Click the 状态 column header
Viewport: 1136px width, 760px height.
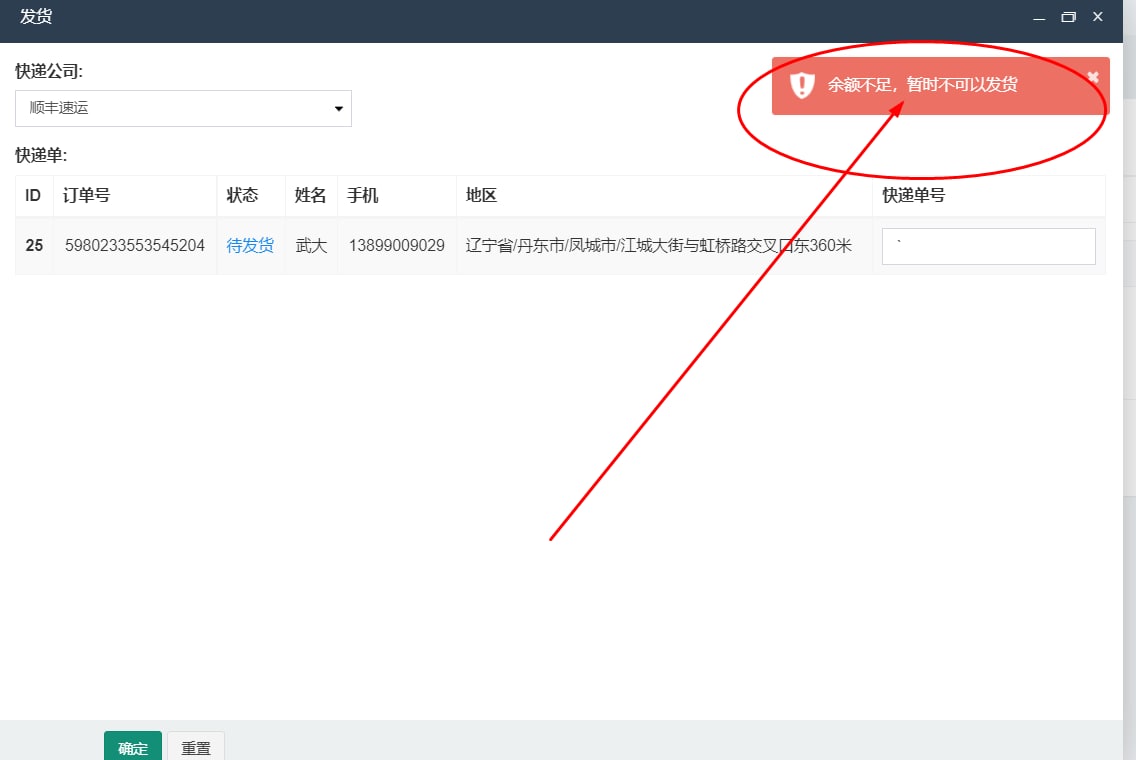point(242,196)
